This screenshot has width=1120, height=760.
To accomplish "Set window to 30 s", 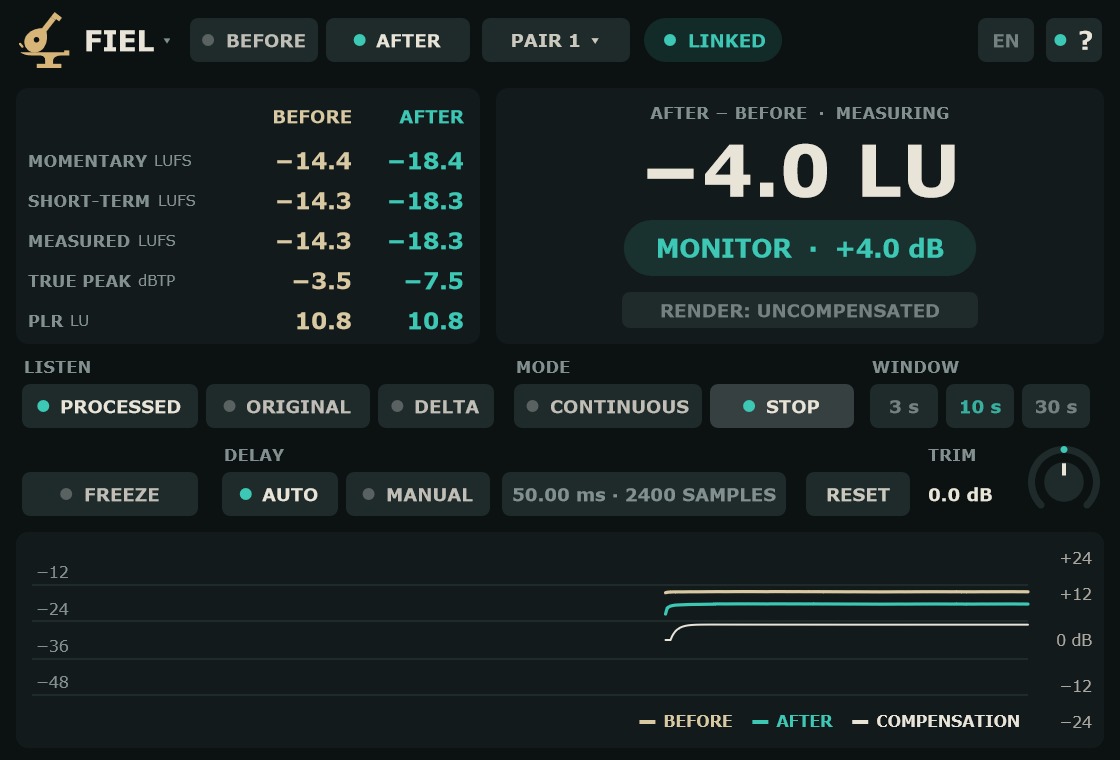I will (1056, 406).
